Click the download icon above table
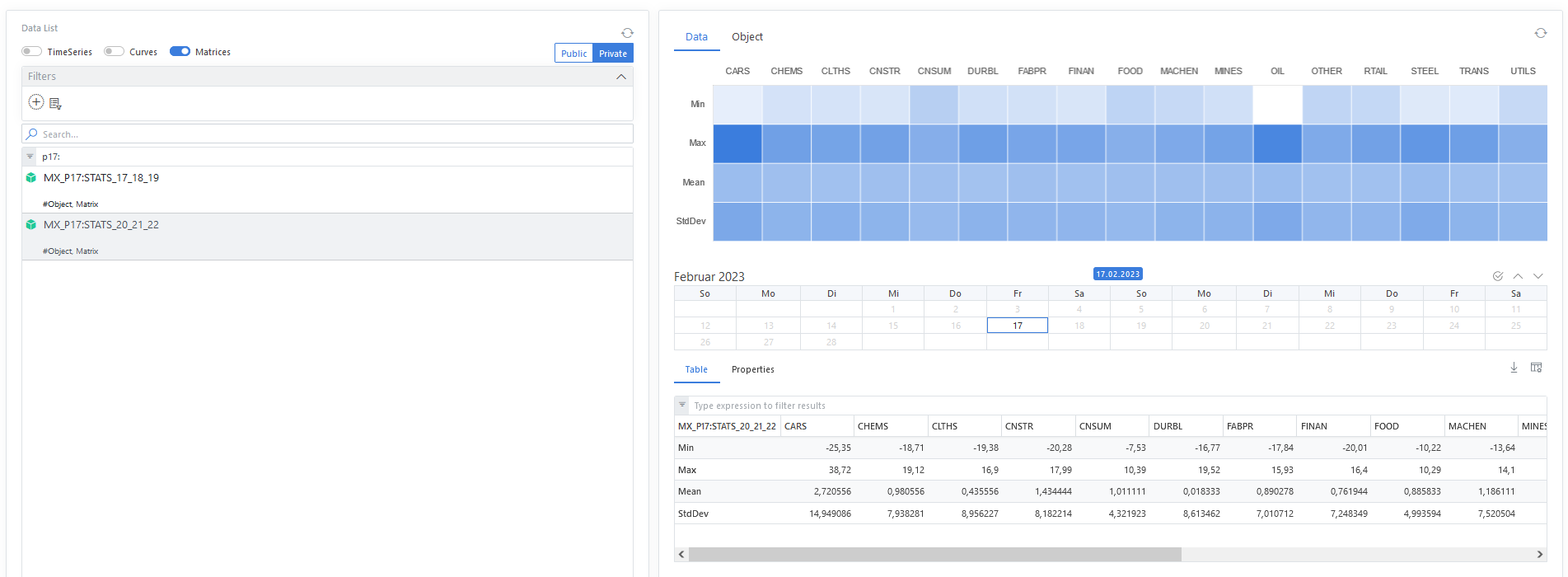Screen dimensions: 1568x577 (1514, 368)
